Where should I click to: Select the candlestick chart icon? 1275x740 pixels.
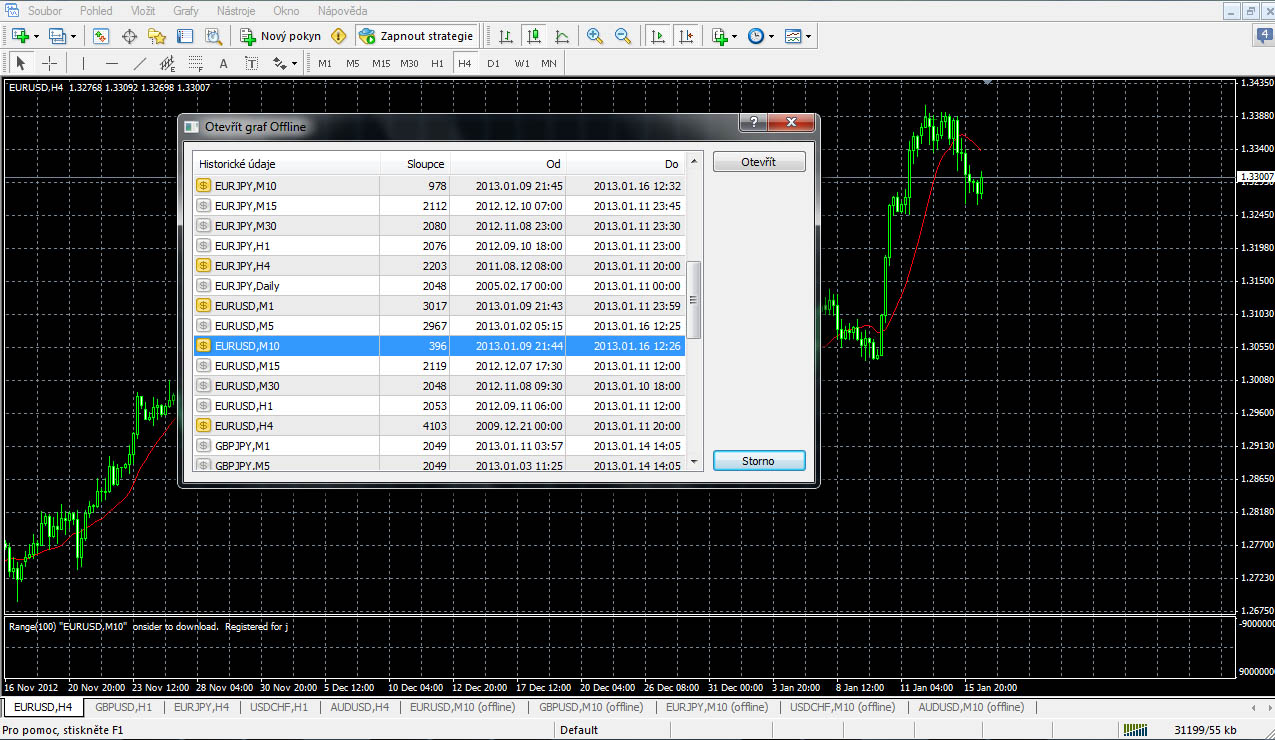click(x=534, y=36)
